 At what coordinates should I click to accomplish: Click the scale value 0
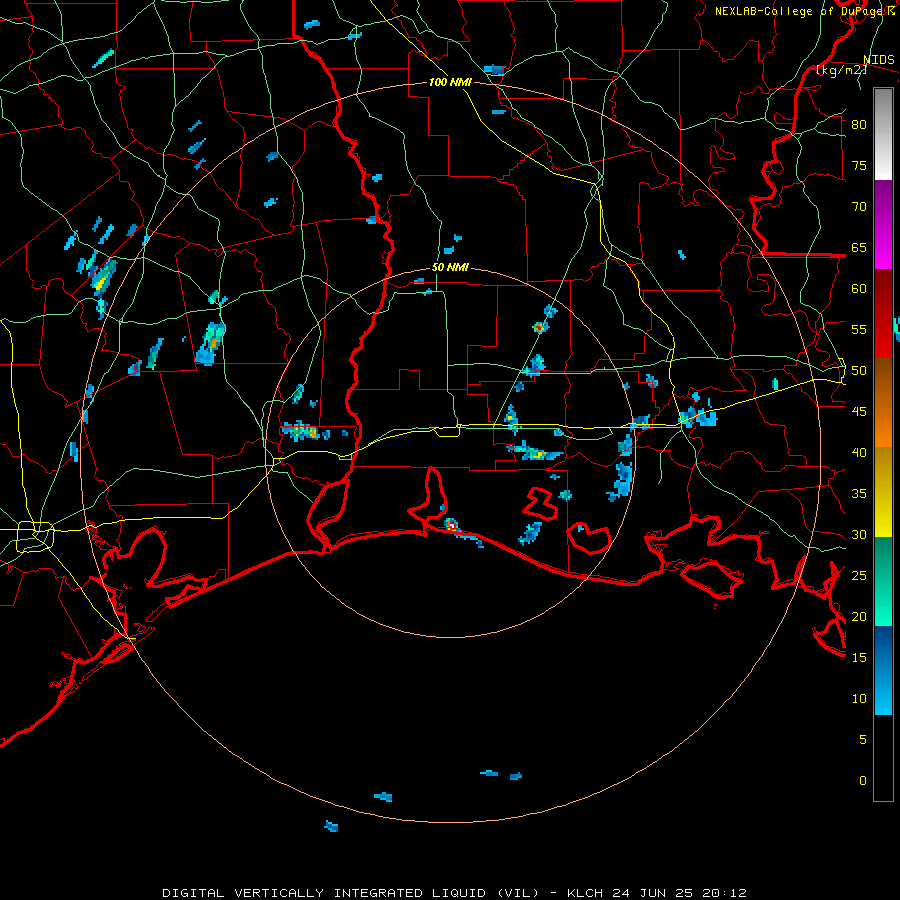pos(863,781)
